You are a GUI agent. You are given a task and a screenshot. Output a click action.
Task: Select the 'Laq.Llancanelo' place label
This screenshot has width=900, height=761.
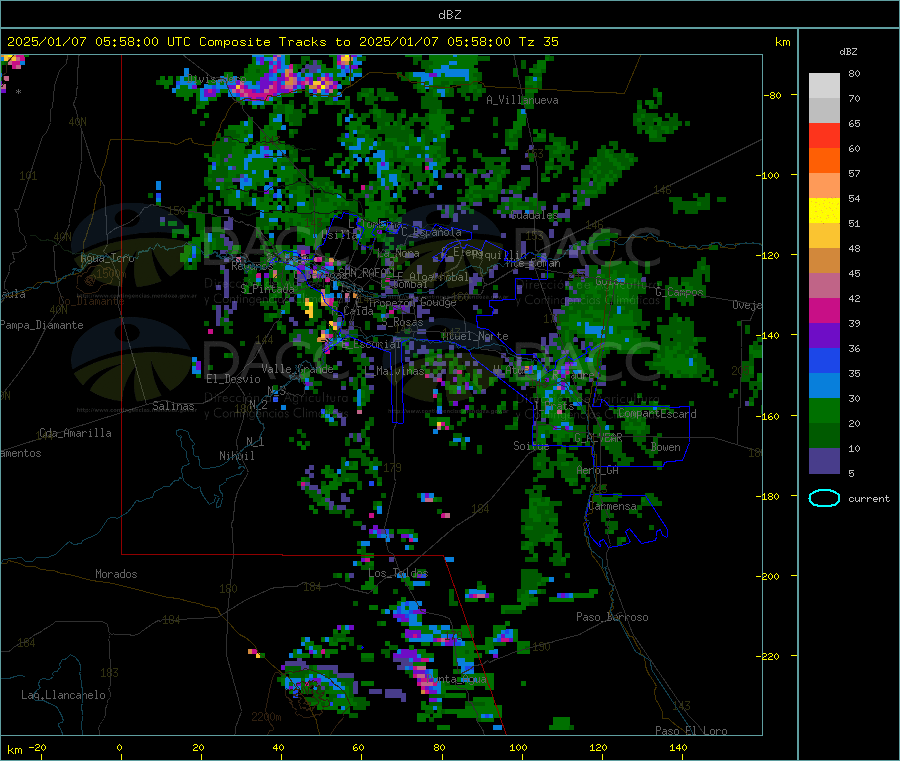[63, 695]
